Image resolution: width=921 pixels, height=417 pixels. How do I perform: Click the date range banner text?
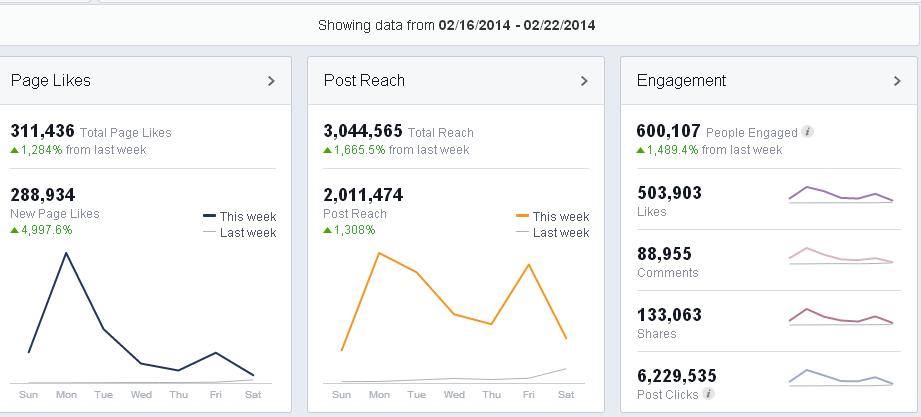point(457,25)
